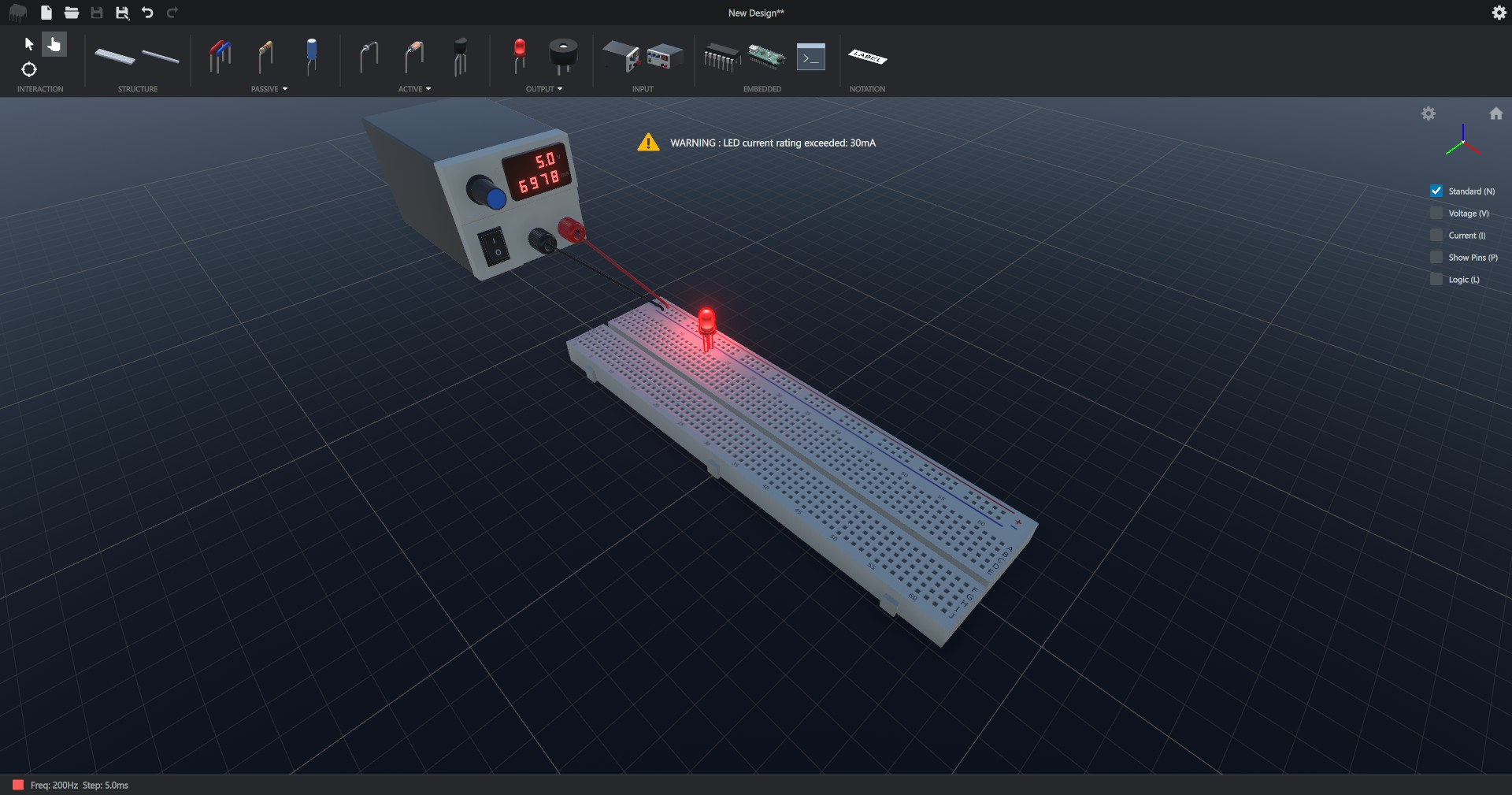Activate the hand interaction tool
Screen dimensions: 1512x795
coord(54,44)
